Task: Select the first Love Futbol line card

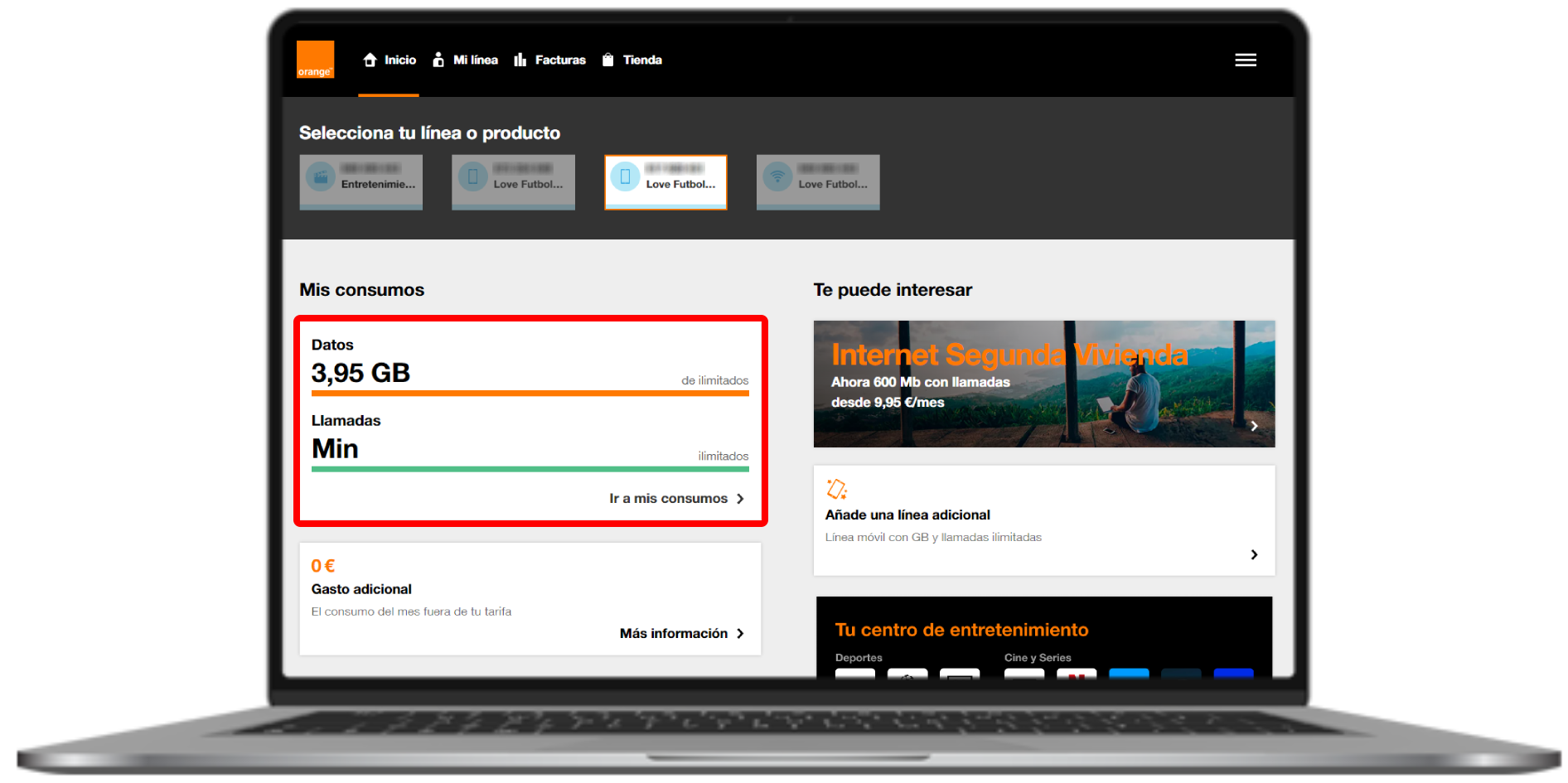Action: point(513,181)
